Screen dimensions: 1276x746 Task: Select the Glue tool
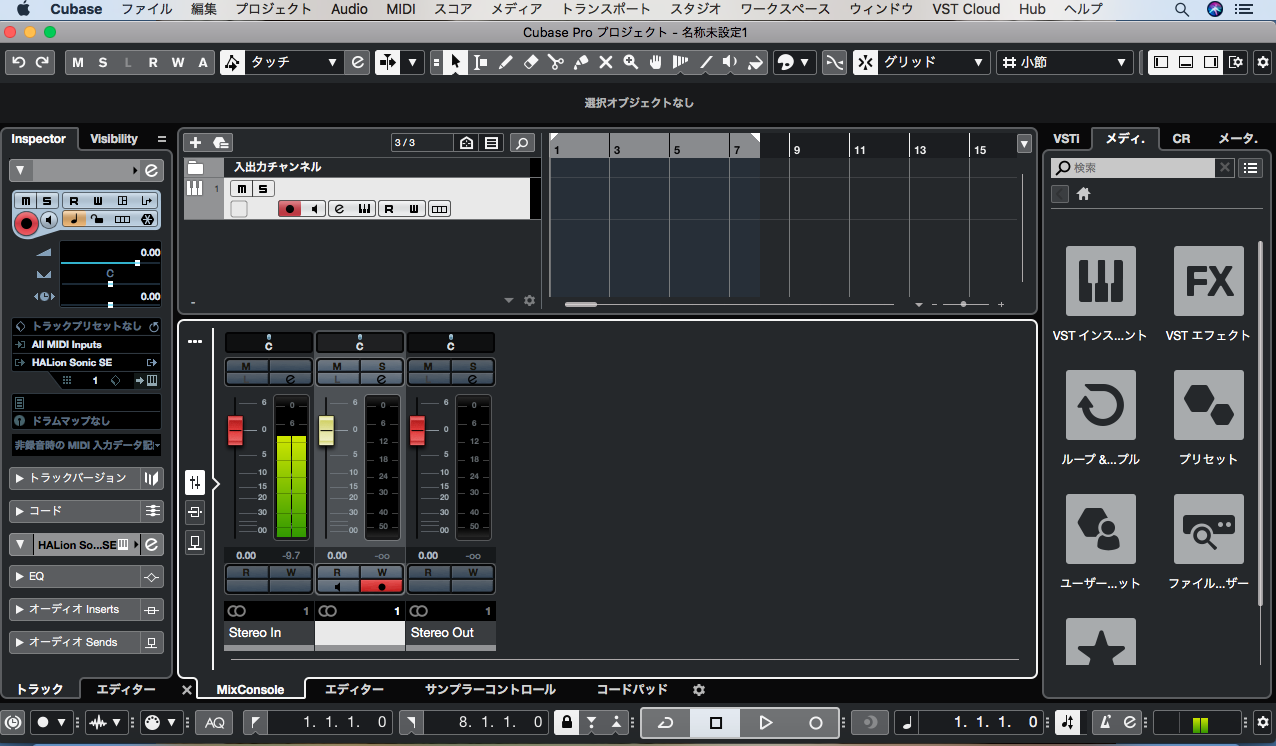pyautogui.click(x=581, y=62)
